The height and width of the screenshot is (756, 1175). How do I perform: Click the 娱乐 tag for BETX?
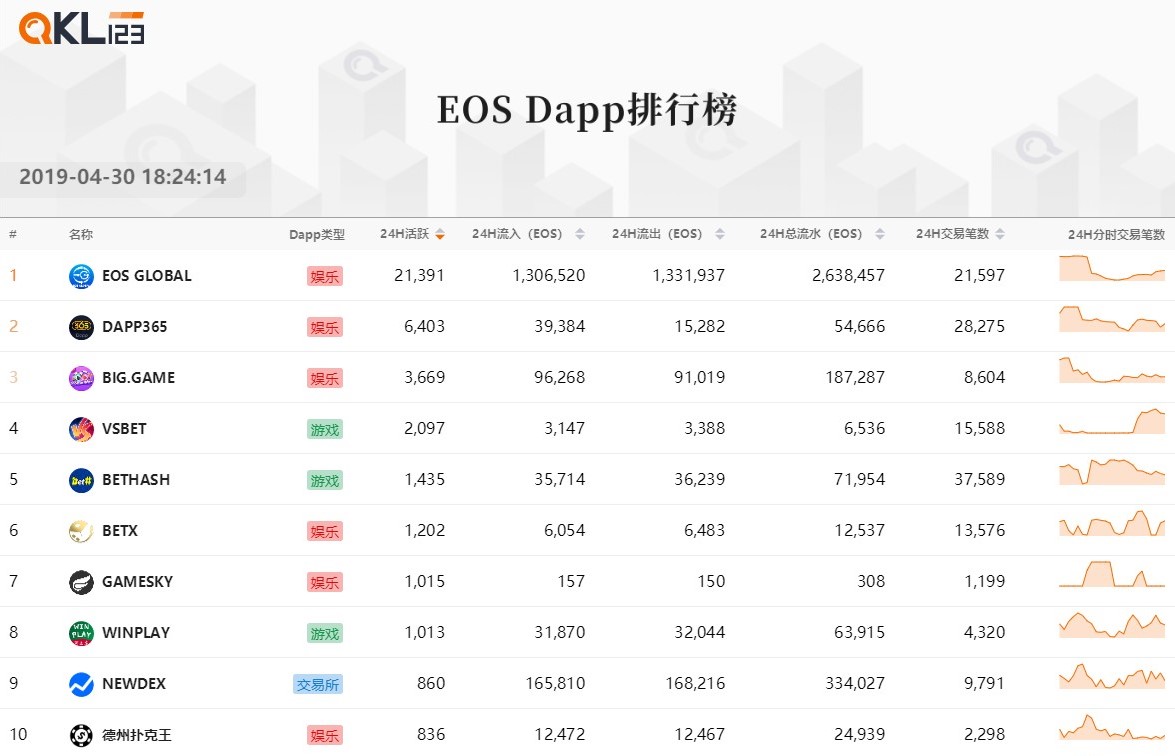(x=324, y=531)
